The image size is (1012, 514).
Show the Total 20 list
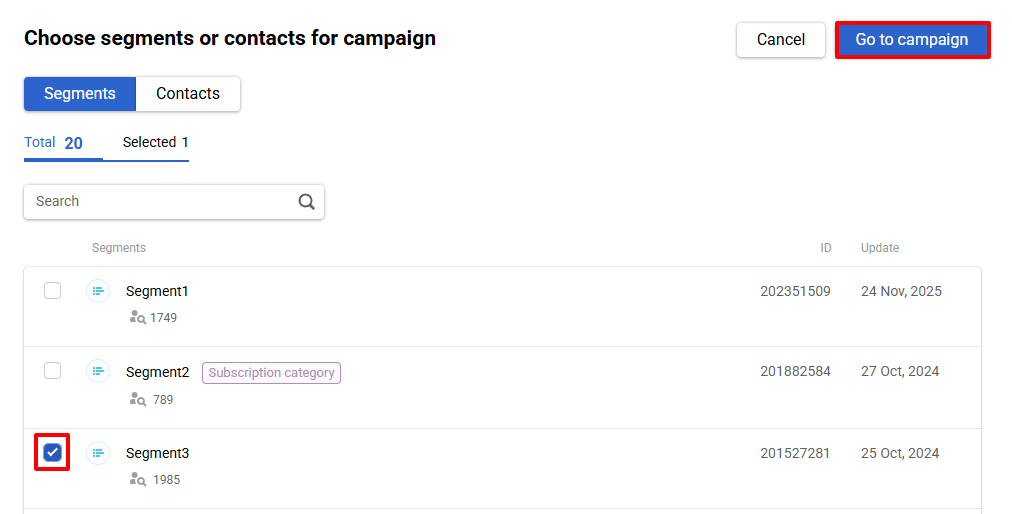(54, 143)
